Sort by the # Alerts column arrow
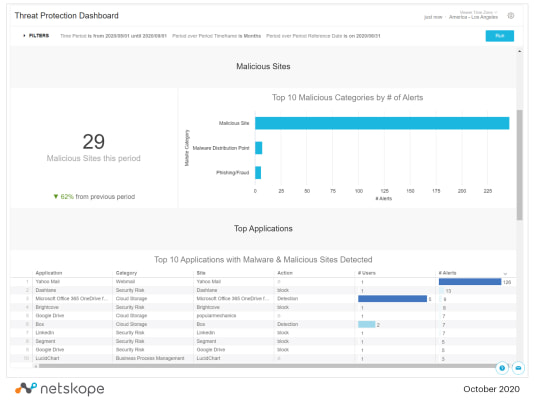Screen dimensions: 534x402 tap(505, 274)
